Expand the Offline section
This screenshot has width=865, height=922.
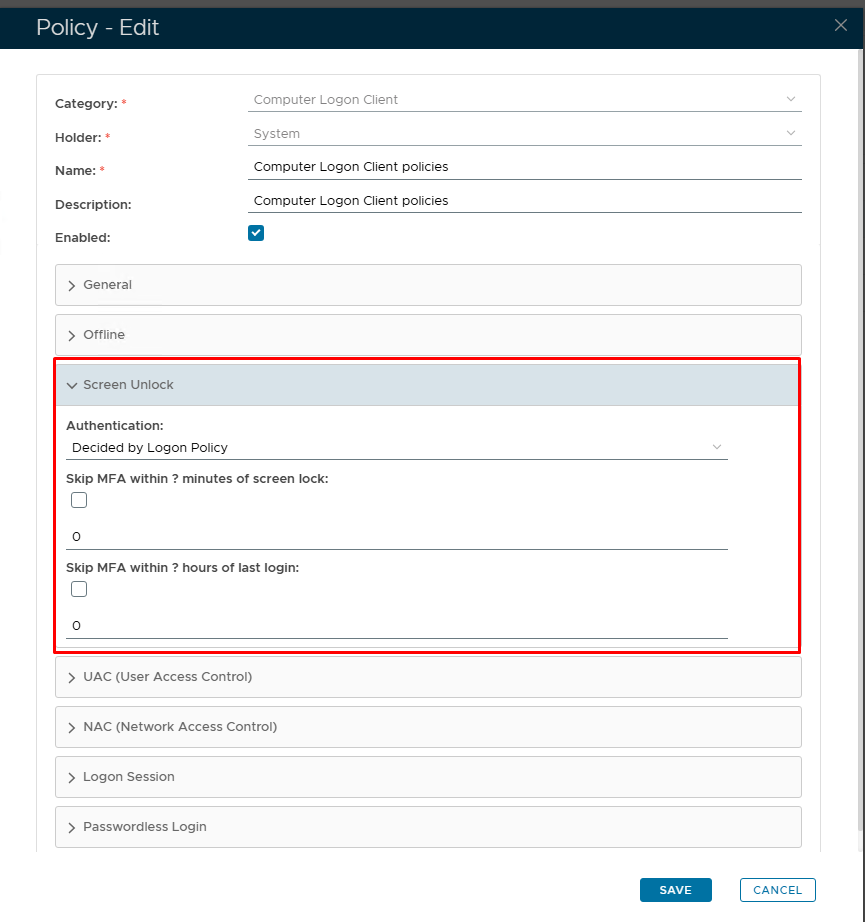point(428,335)
